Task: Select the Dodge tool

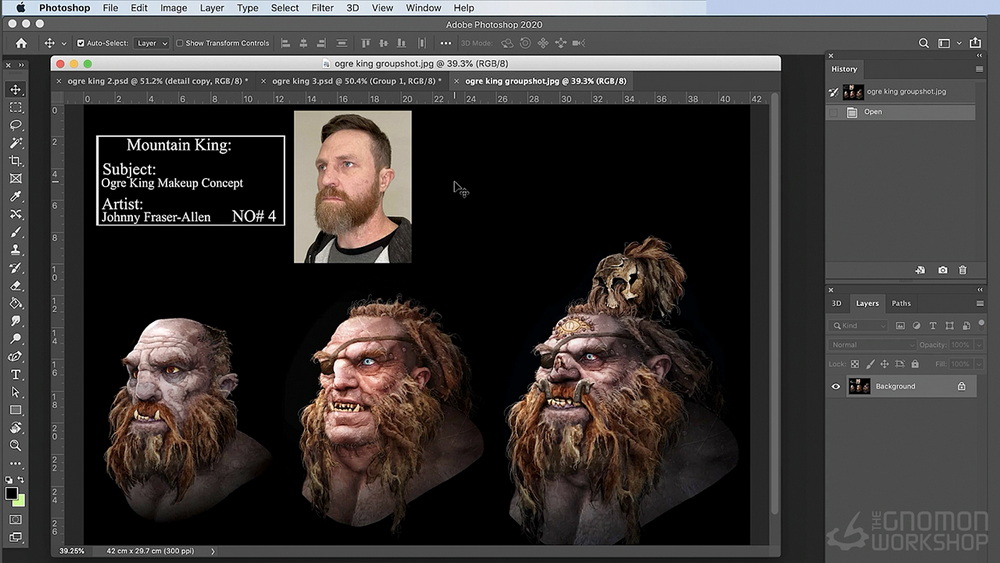Action: click(16, 339)
